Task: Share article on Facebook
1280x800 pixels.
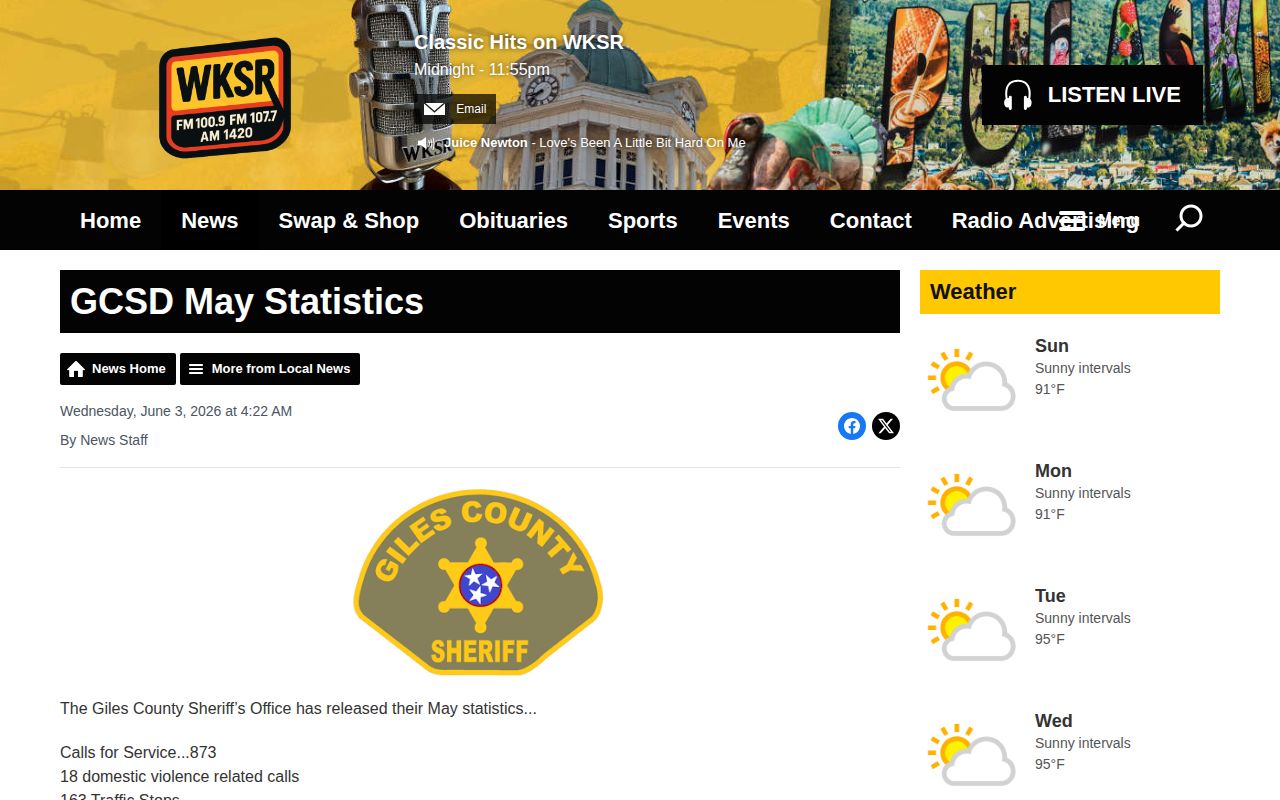Action: tap(852, 426)
